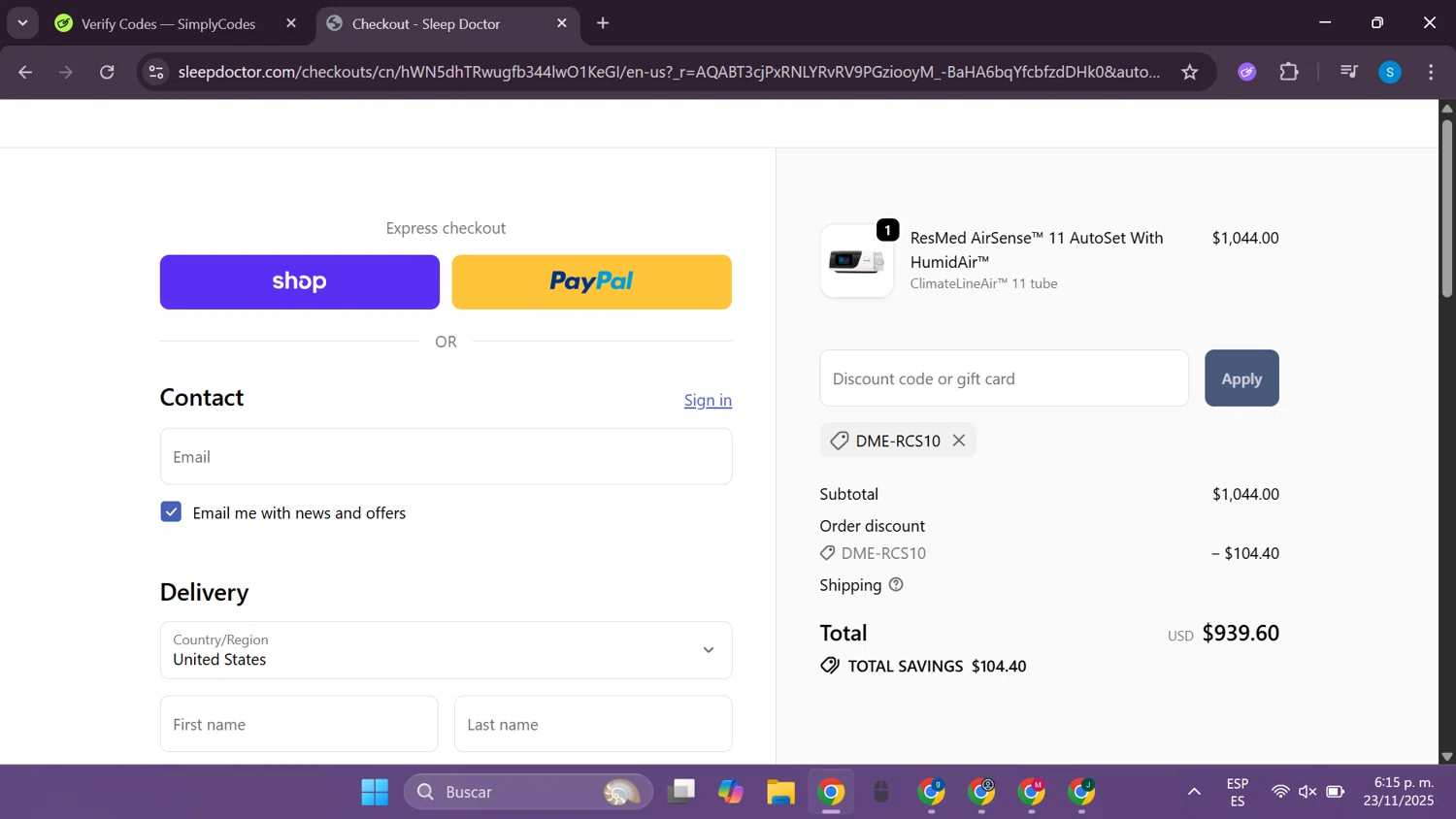The height and width of the screenshot is (819, 1456).
Task: Open the Windows Start menu
Action: point(375,792)
